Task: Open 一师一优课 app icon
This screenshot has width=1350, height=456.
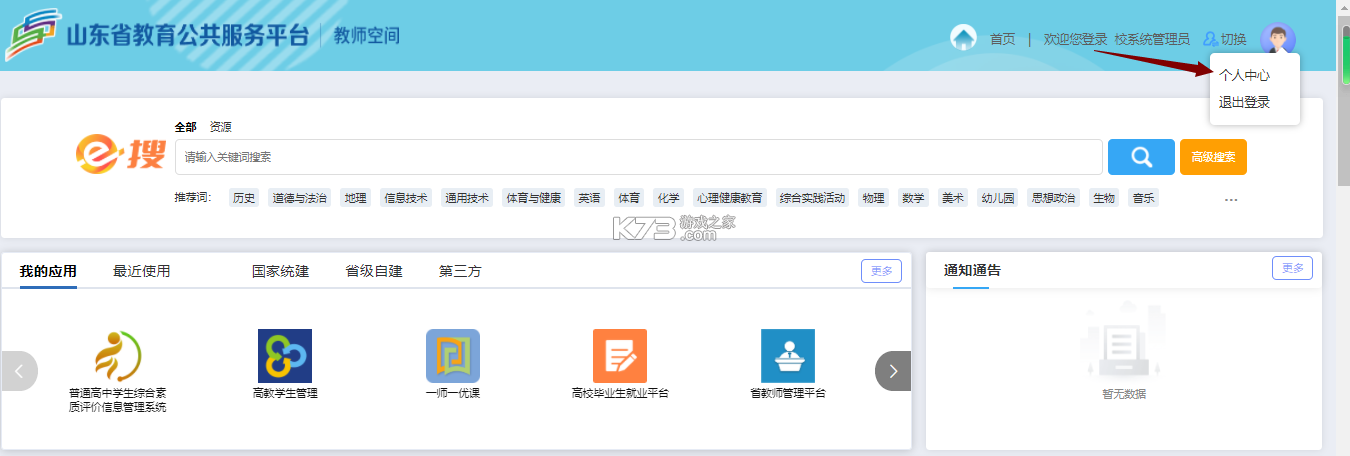Action: coord(453,356)
